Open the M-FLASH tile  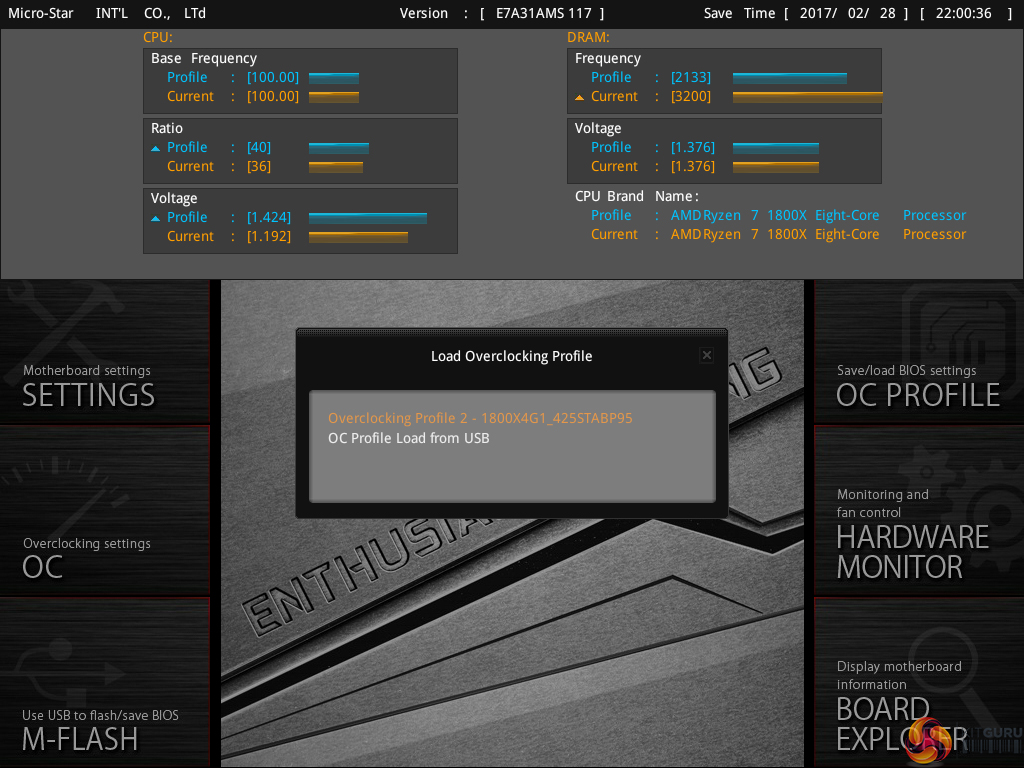104,682
